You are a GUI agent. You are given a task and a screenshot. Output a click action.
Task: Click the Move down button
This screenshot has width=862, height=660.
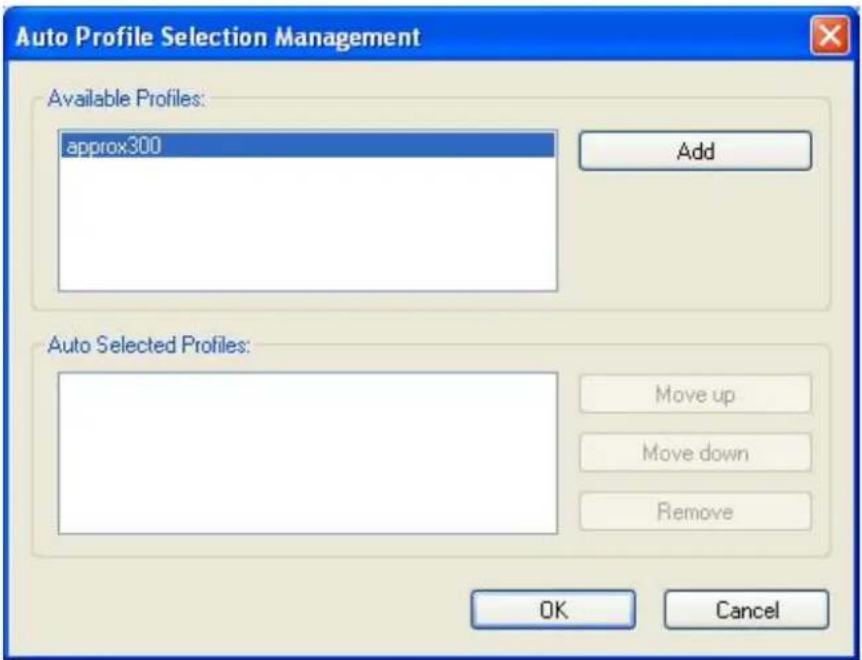point(695,453)
